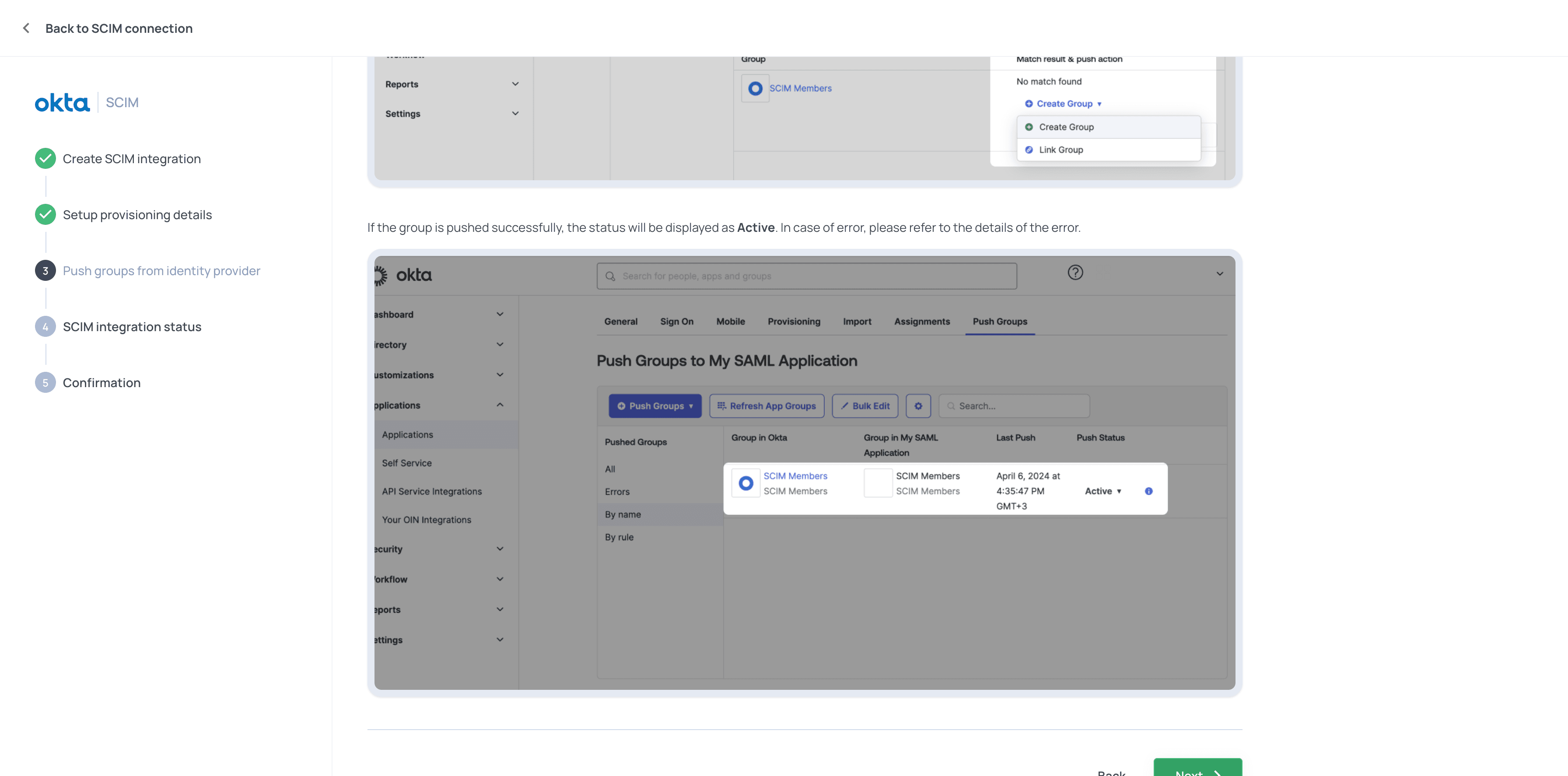Click the back arrow icon at top left

point(26,28)
